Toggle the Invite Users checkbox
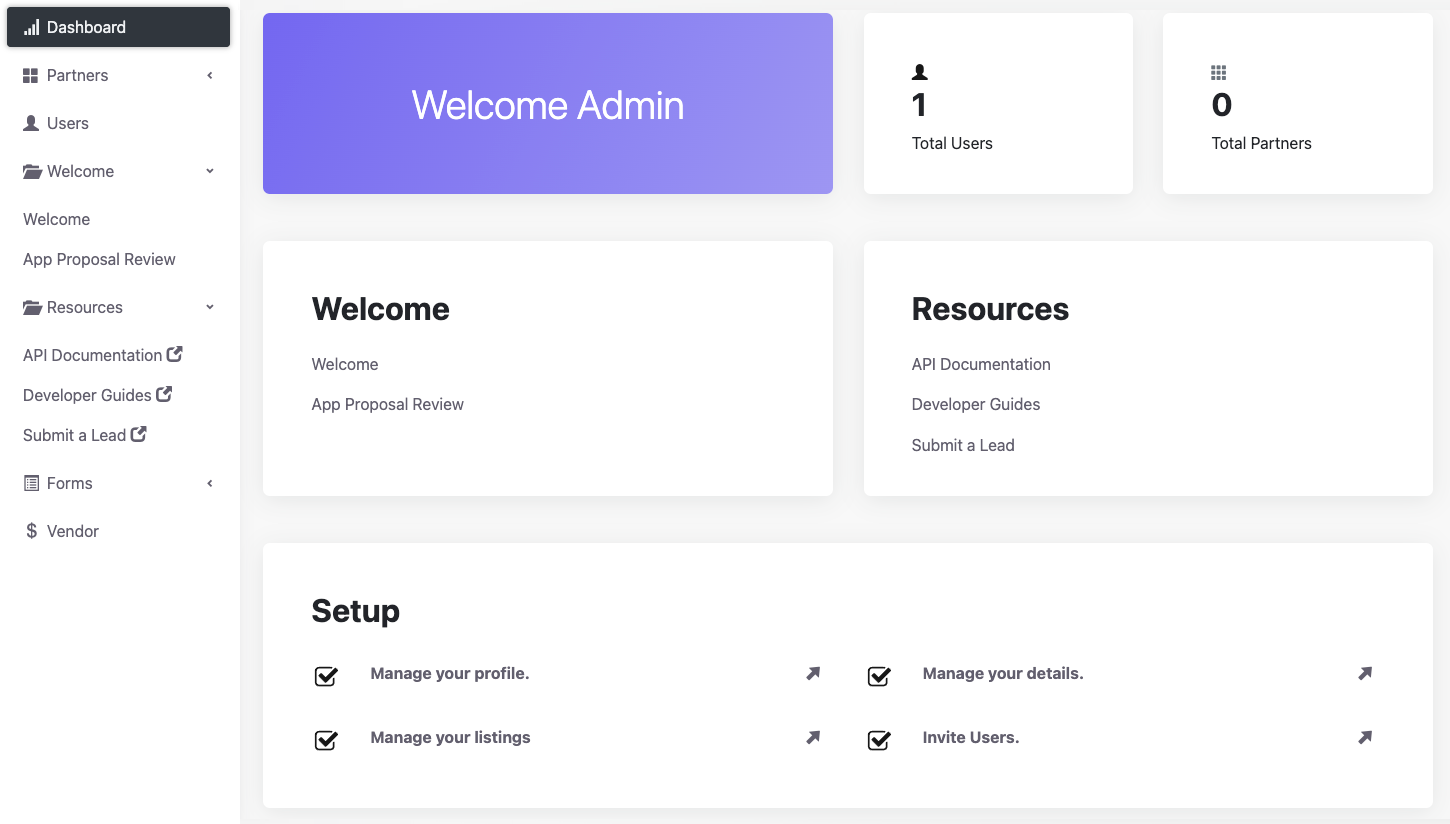This screenshot has width=1450, height=824. click(879, 740)
